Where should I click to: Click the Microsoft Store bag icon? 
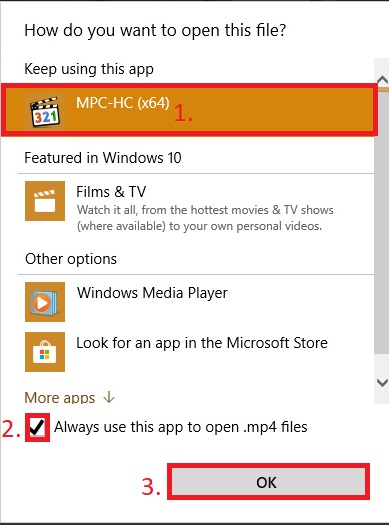(45, 352)
